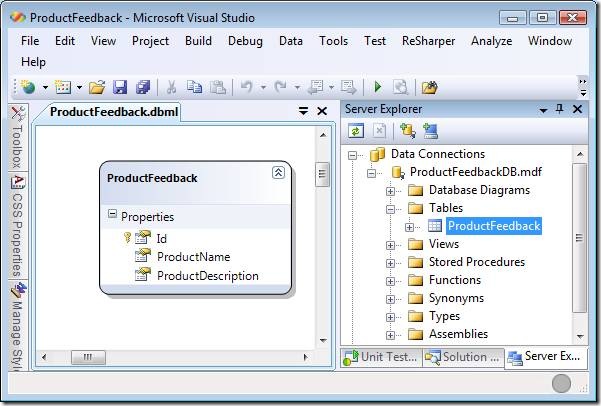Click the Add New Item toolbar icon
The image size is (601, 406).
pyautogui.click(x=63, y=87)
